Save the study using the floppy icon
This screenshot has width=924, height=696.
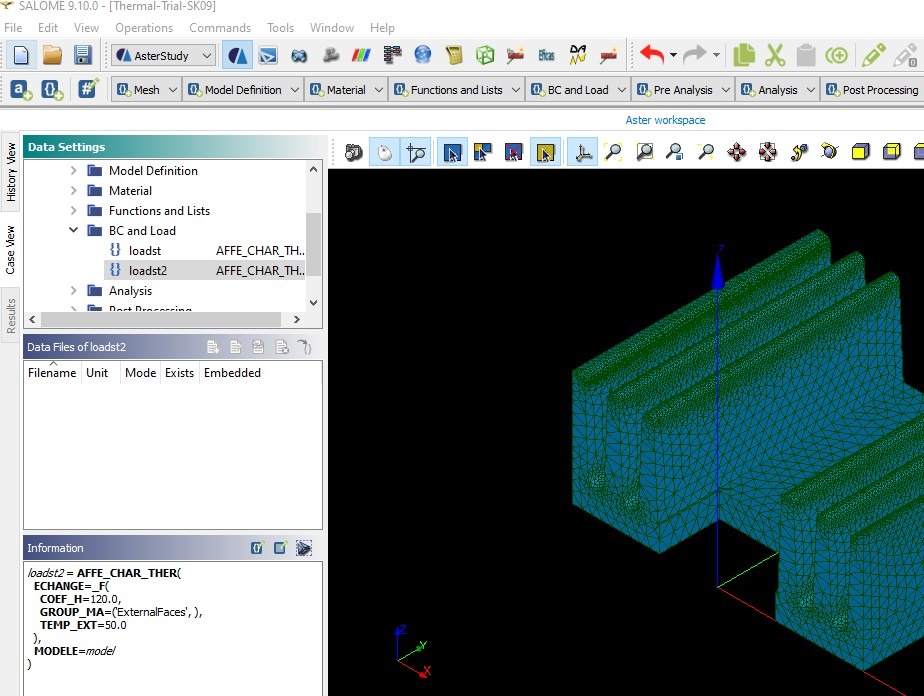(x=82, y=55)
